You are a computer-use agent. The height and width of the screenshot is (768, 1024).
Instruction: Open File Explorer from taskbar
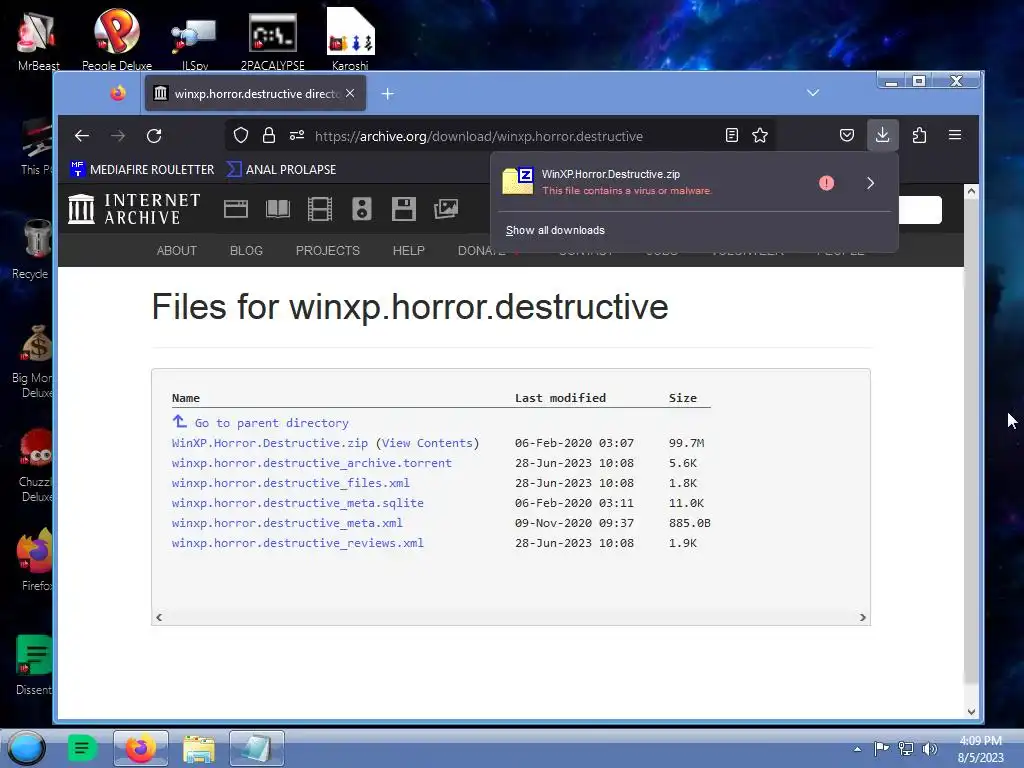[199, 748]
